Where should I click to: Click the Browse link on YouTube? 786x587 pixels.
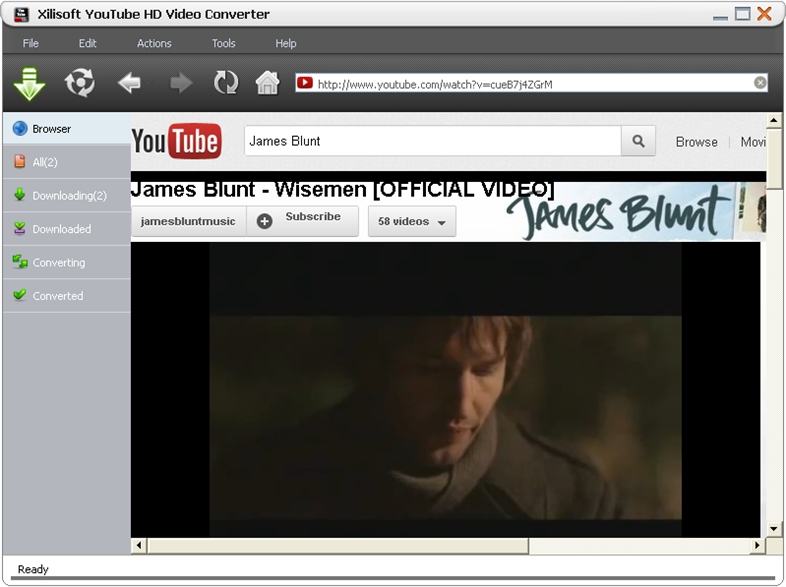[696, 142]
